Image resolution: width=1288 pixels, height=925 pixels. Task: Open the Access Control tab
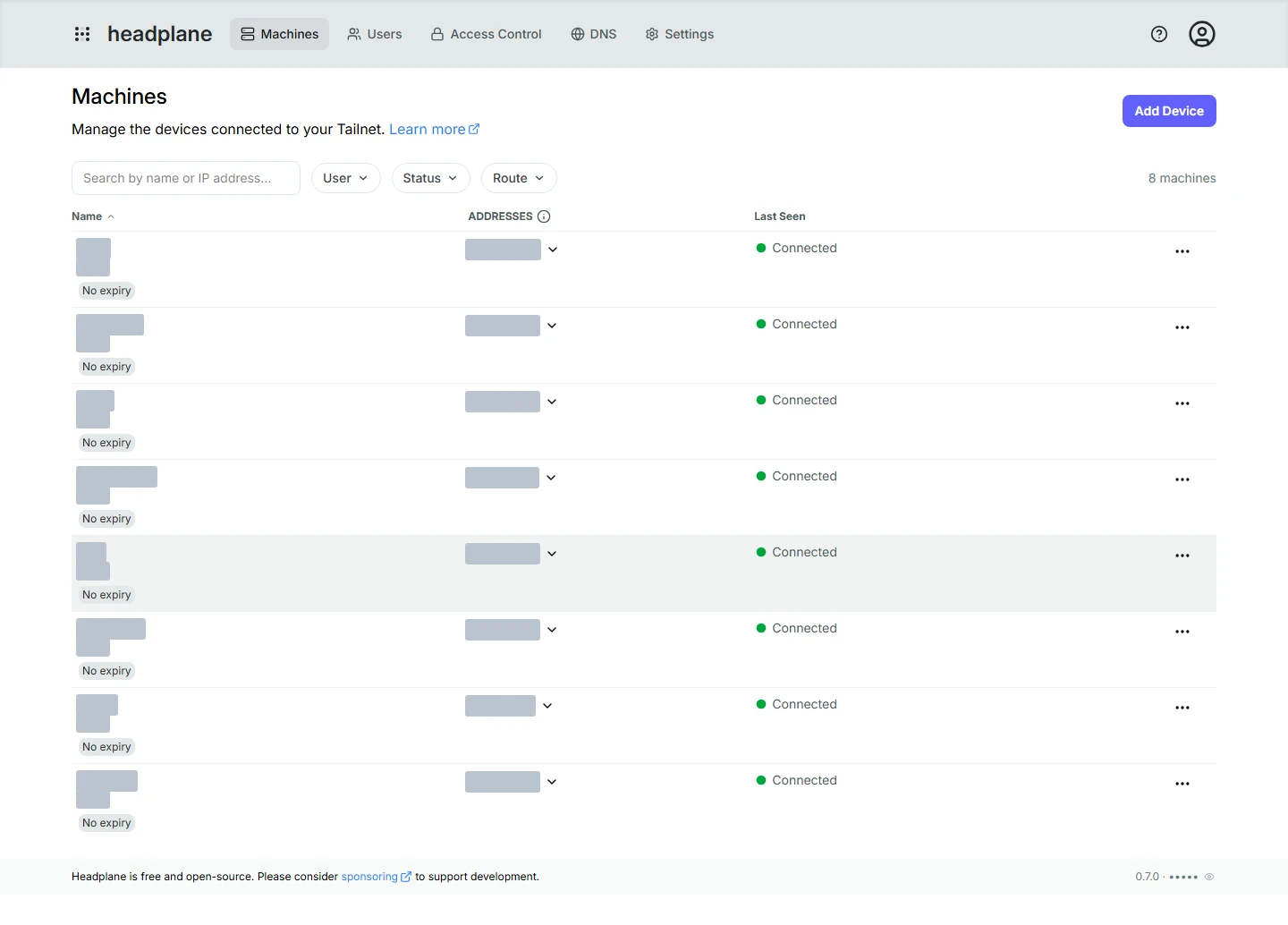pyautogui.click(x=486, y=34)
